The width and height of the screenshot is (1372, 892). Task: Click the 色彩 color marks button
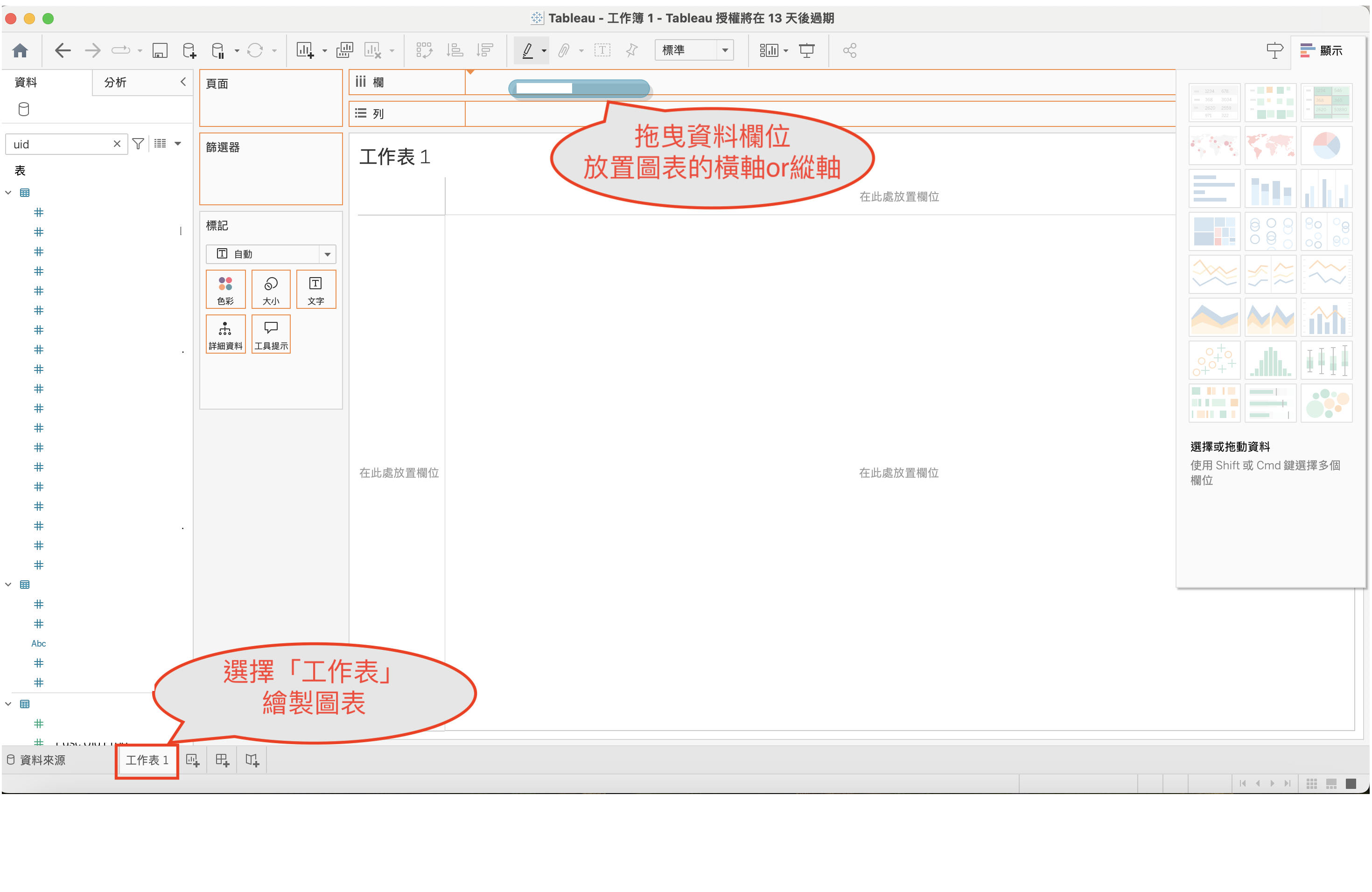pos(225,290)
